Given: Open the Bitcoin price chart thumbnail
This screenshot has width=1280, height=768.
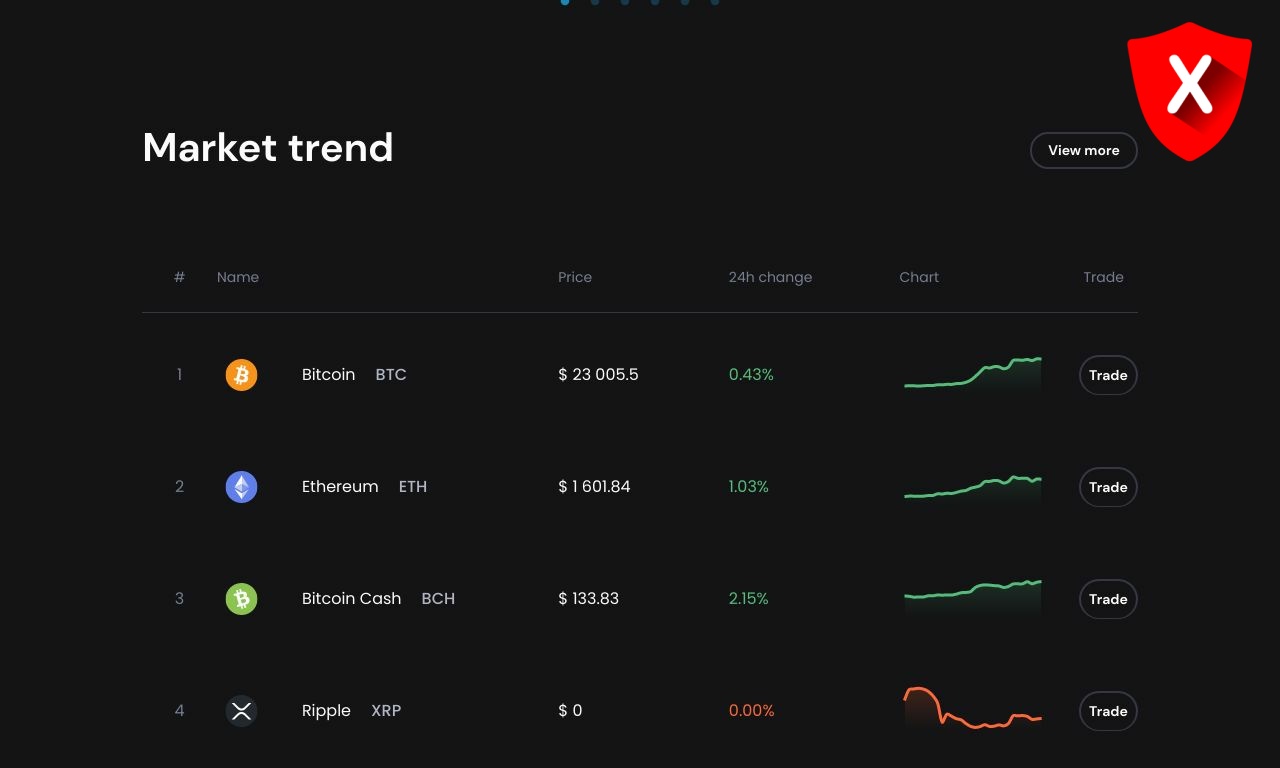Looking at the screenshot, I should coord(972,374).
